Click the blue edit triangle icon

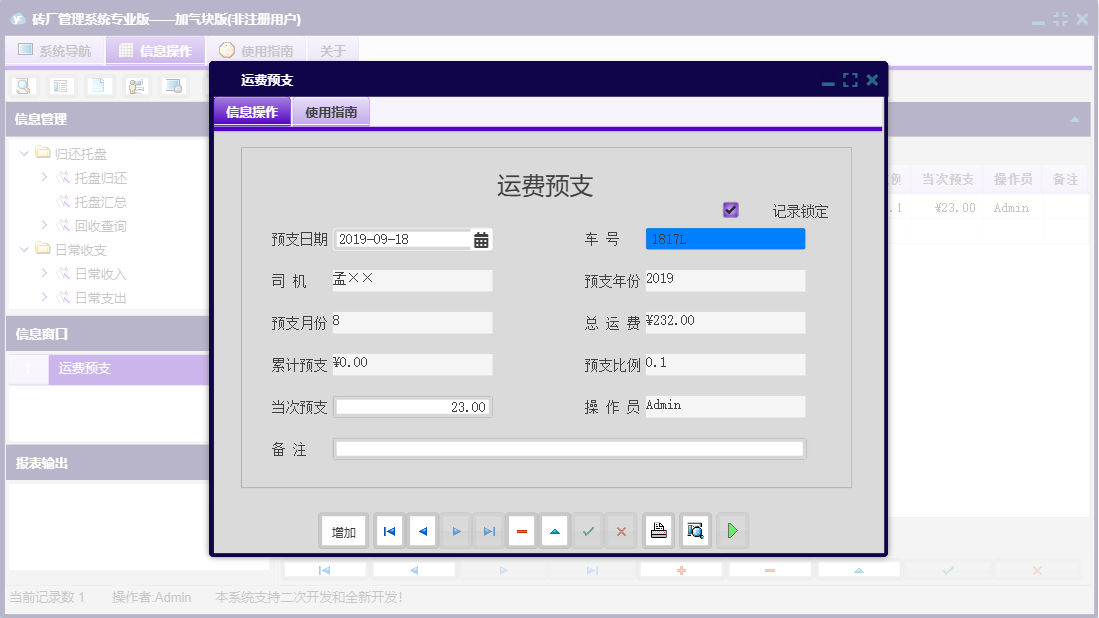click(x=554, y=531)
